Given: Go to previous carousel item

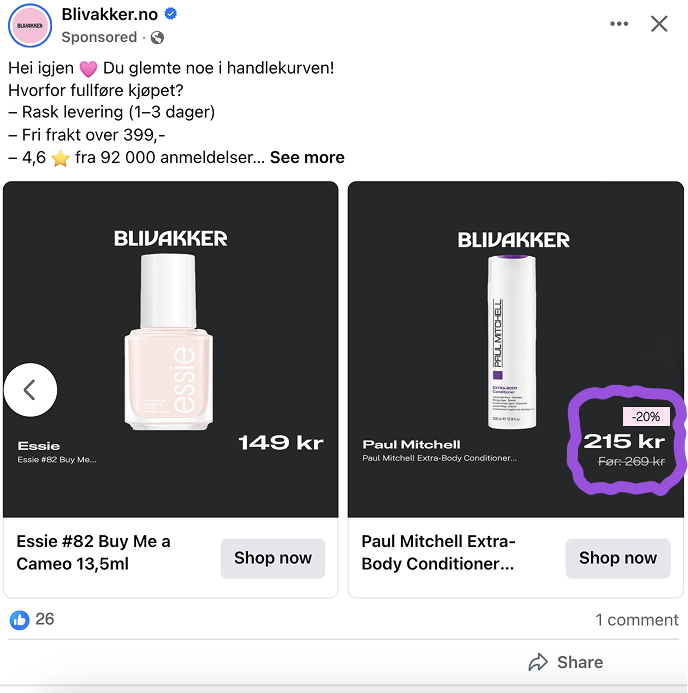Looking at the screenshot, I should pos(30,390).
